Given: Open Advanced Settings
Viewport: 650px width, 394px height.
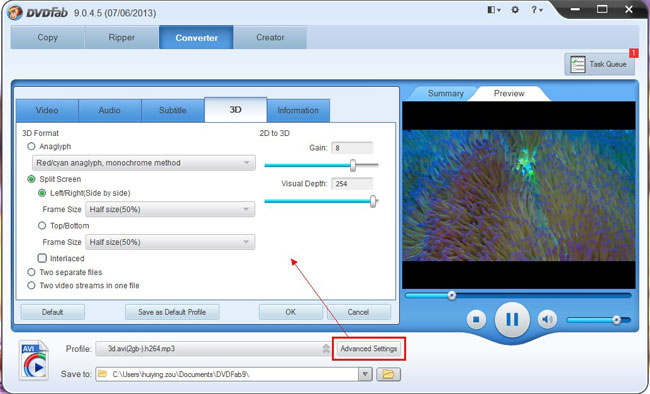Looking at the screenshot, I should click(x=369, y=349).
